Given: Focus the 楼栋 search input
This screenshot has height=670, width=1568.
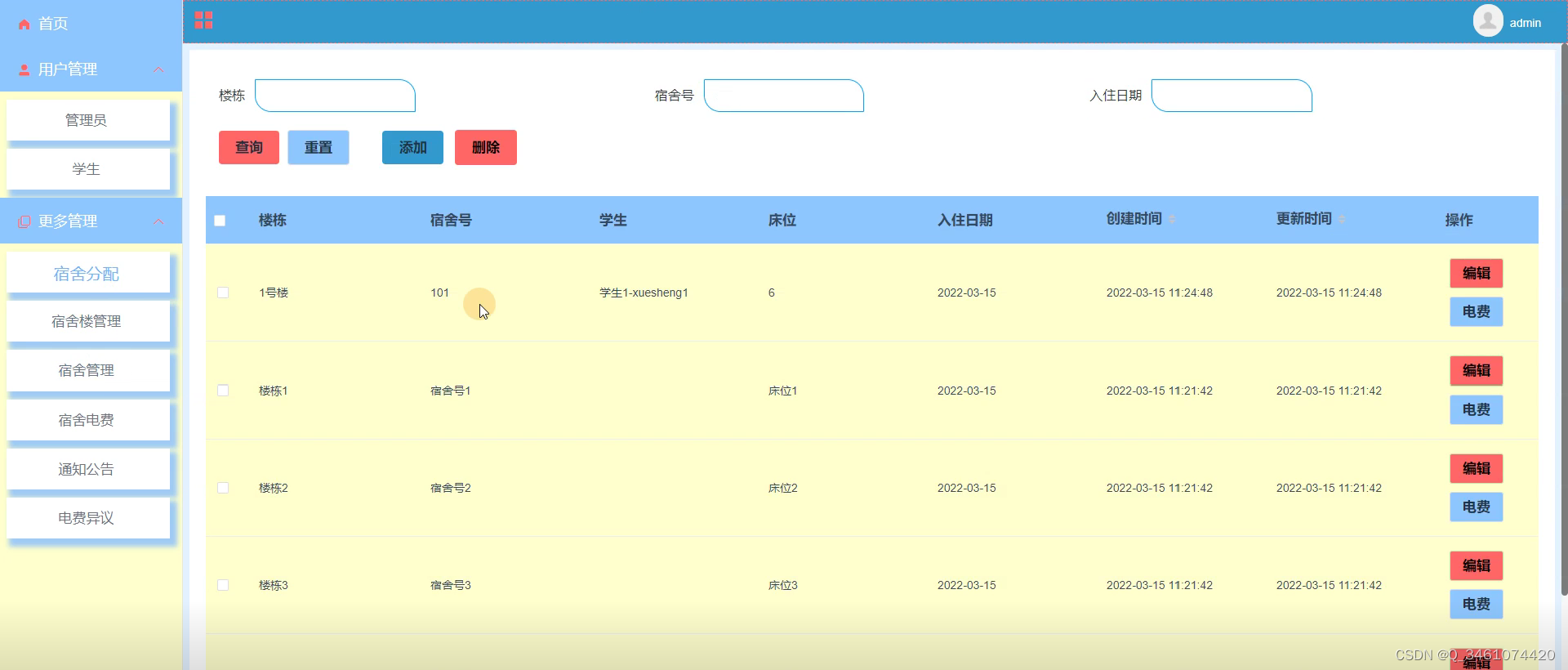Looking at the screenshot, I should pyautogui.click(x=335, y=96).
